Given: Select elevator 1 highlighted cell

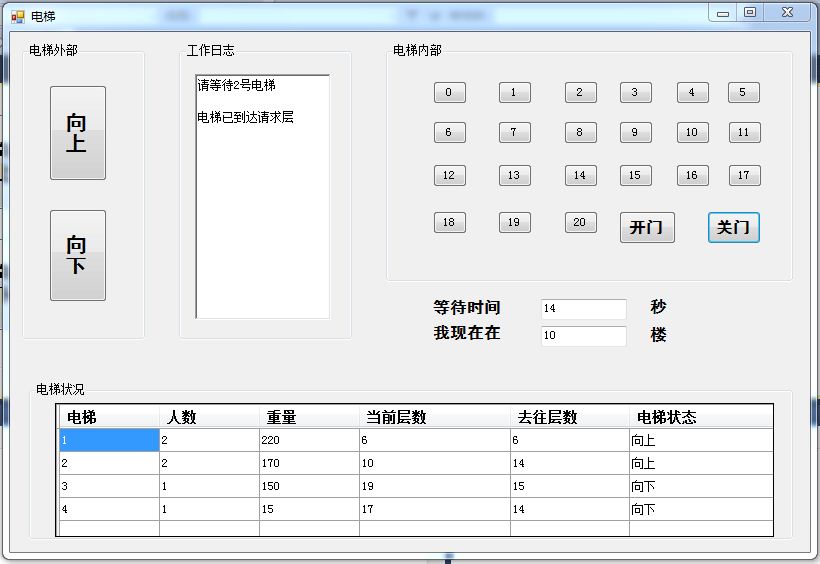Looking at the screenshot, I should coord(109,440).
